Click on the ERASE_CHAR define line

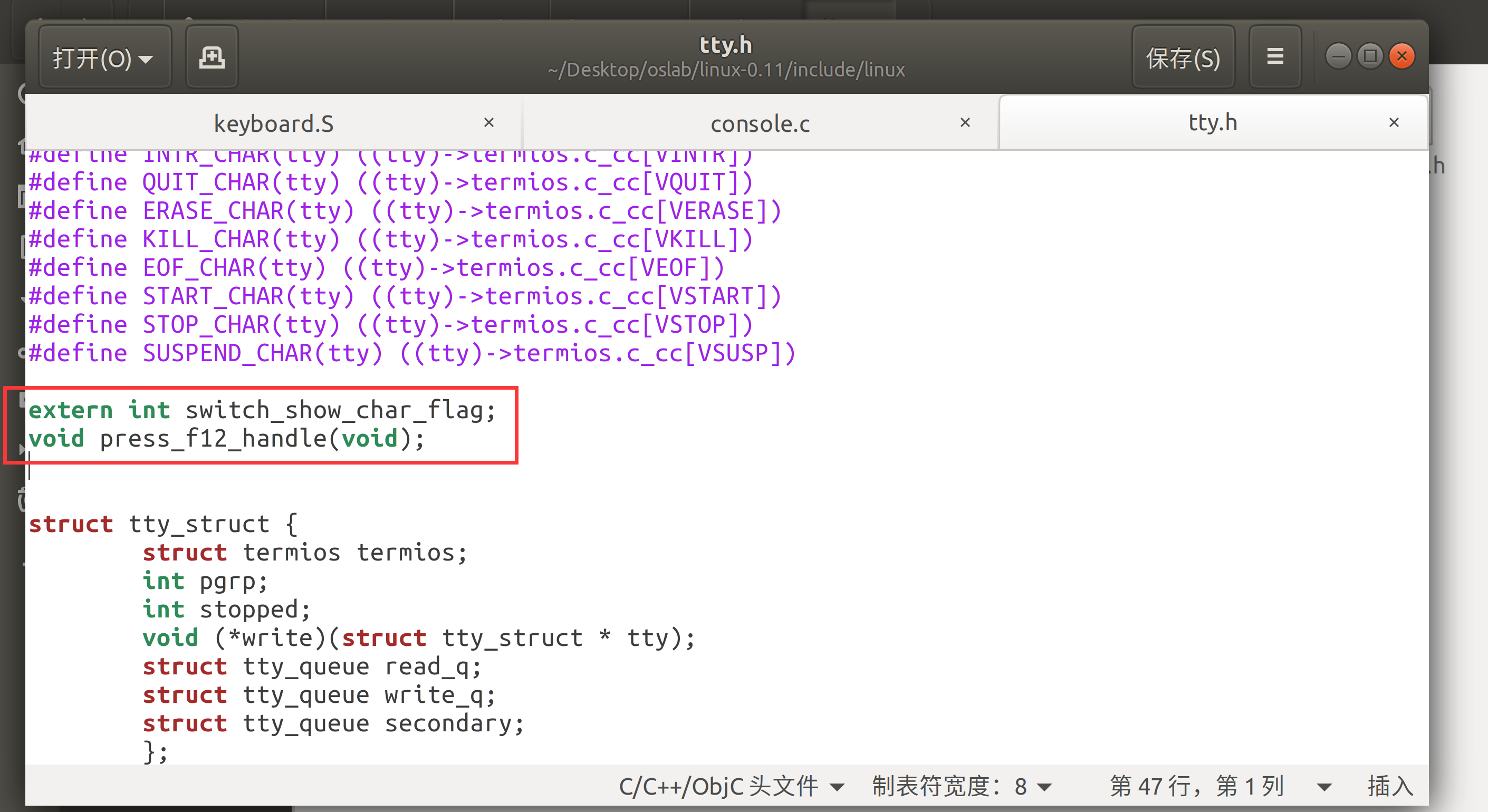(x=405, y=211)
